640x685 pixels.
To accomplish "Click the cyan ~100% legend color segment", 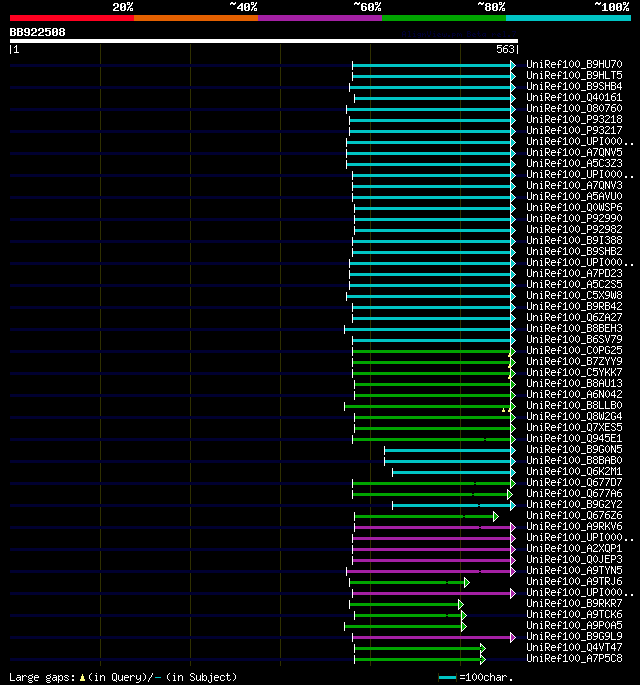I will pyautogui.click(x=568, y=18).
